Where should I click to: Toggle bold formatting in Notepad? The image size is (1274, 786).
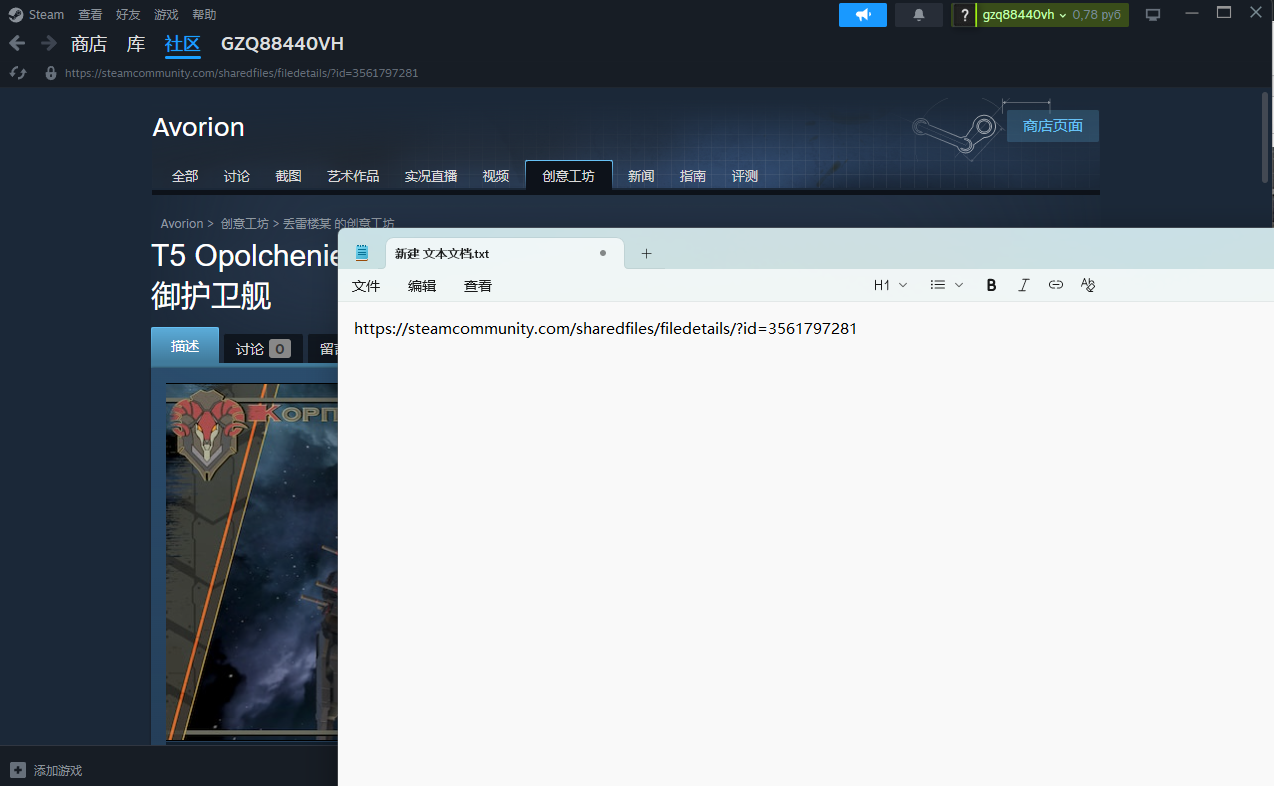[x=991, y=285]
